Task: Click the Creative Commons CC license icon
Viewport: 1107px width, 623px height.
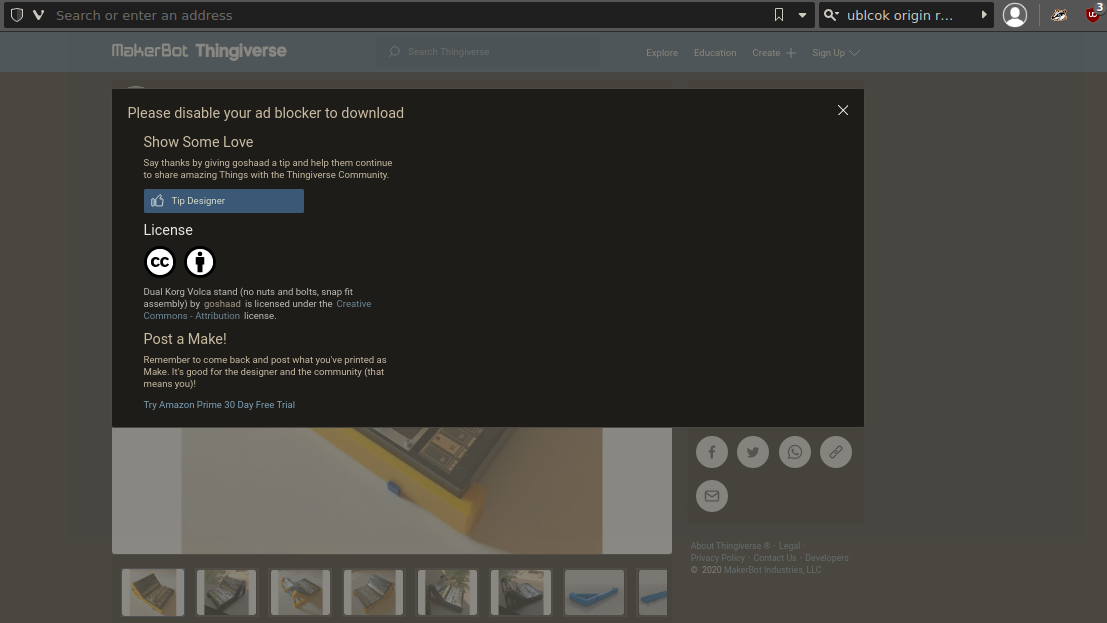Action: tap(160, 261)
